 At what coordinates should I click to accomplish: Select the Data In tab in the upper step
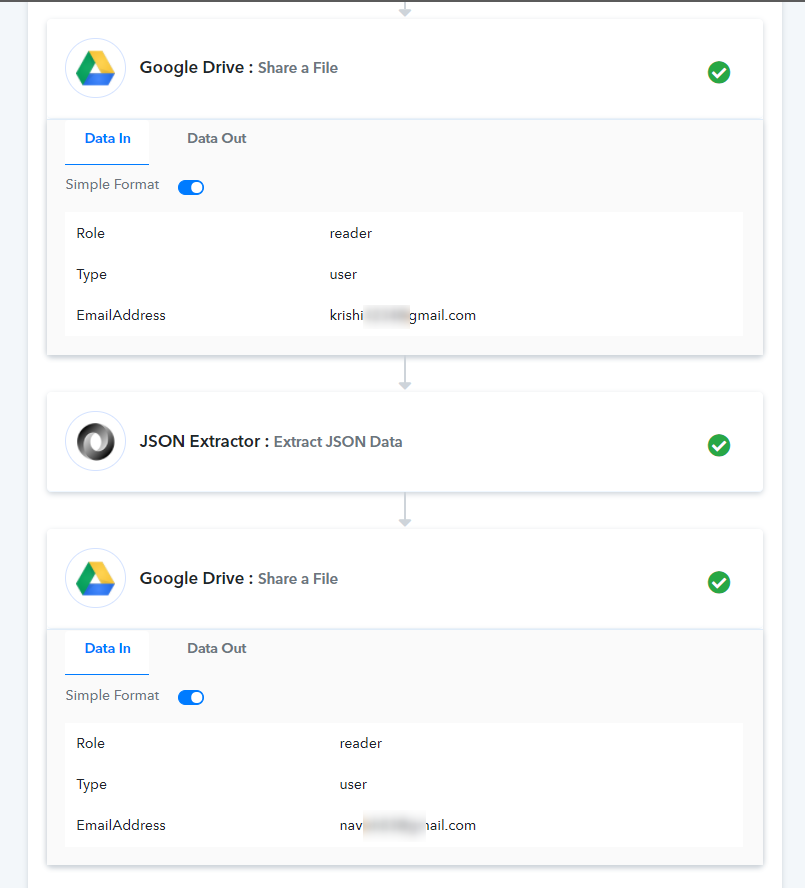pyautogui.click(x=107, y=139)
